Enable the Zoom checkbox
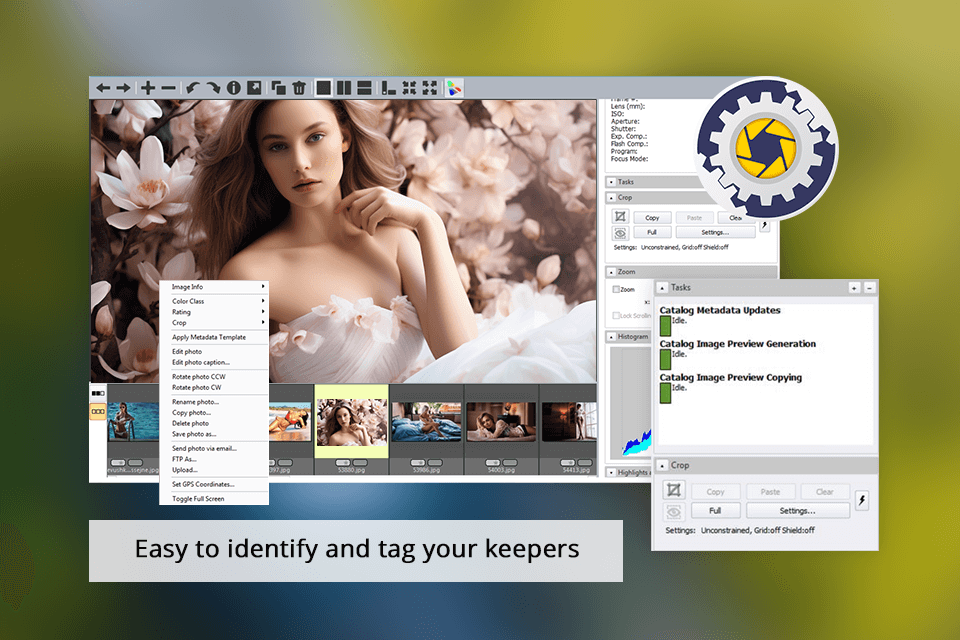 point(617,290)
